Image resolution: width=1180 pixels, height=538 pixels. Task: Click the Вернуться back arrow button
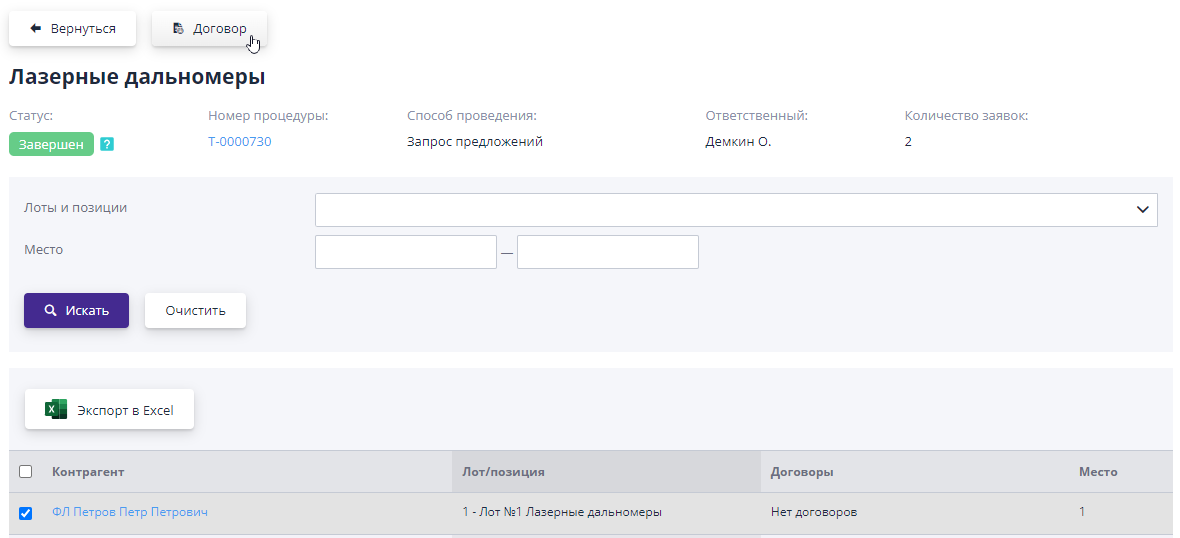point(72,29)
